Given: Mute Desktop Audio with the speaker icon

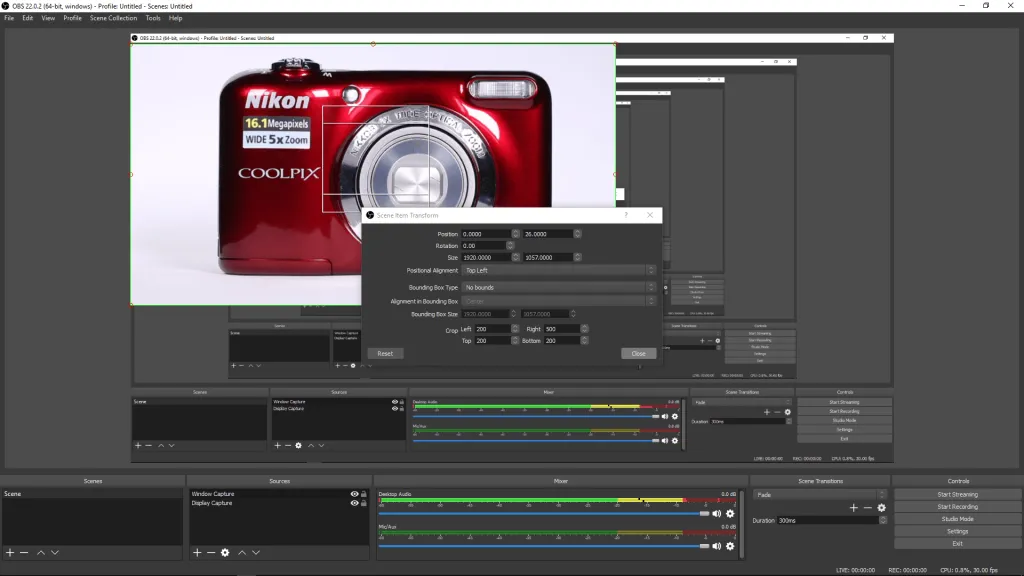Looking at the screenshot, I should coord(717,513).
